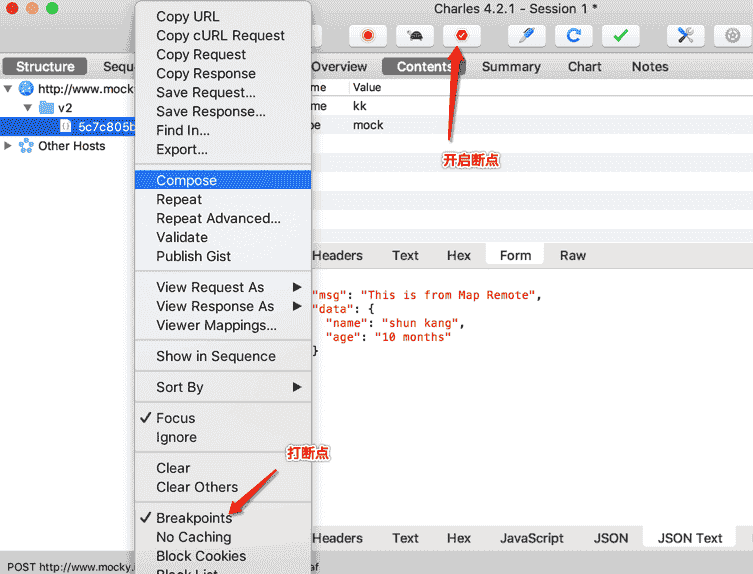
Task: Open Sort By submenu
Action: tap(223, 387)
